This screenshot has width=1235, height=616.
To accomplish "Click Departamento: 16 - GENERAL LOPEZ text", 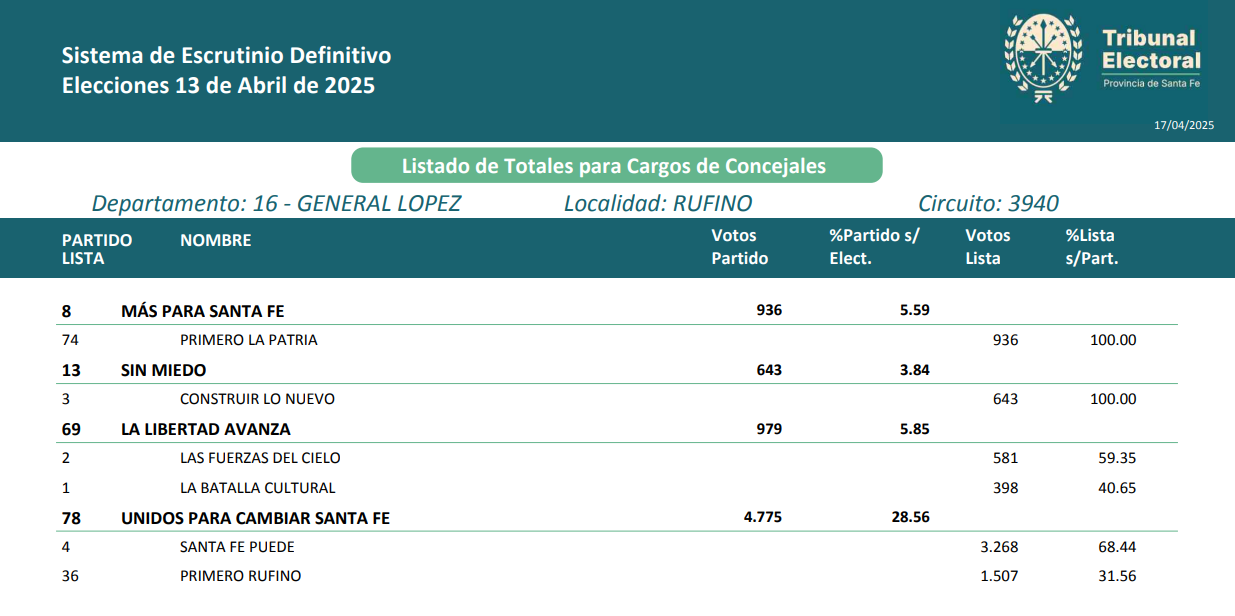I will point(276,204).
